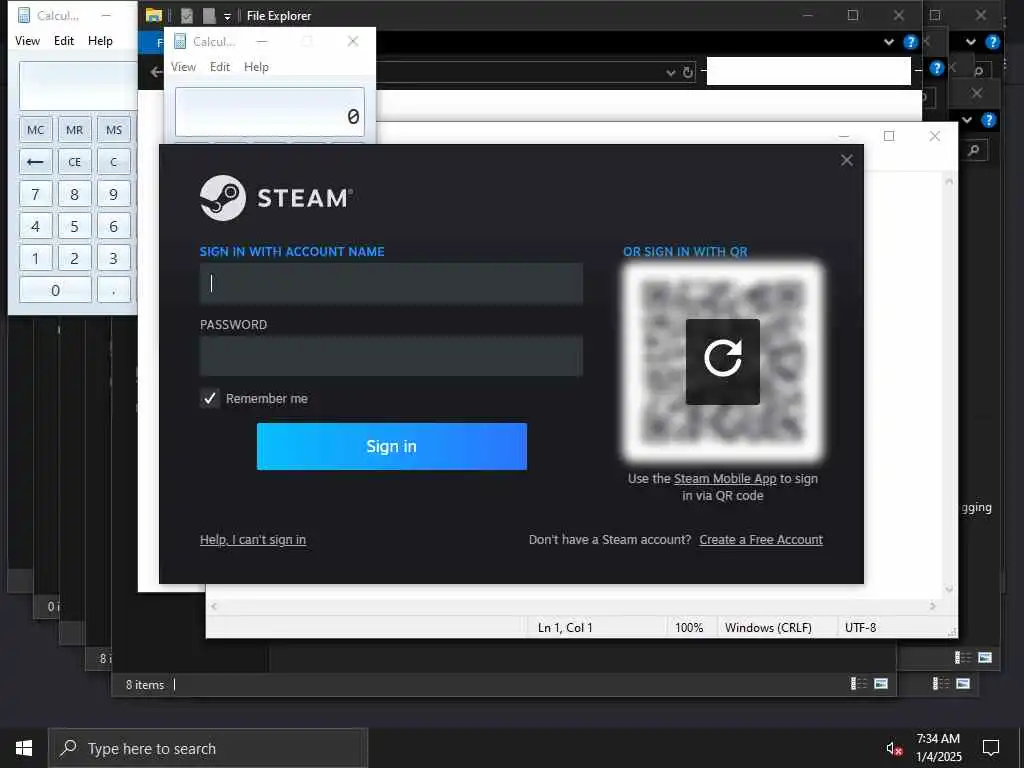The width and height of the screenshot is (1024, 768).
Task: Expand the File Explorer address bar history dropdown
Action: (671, 72)
